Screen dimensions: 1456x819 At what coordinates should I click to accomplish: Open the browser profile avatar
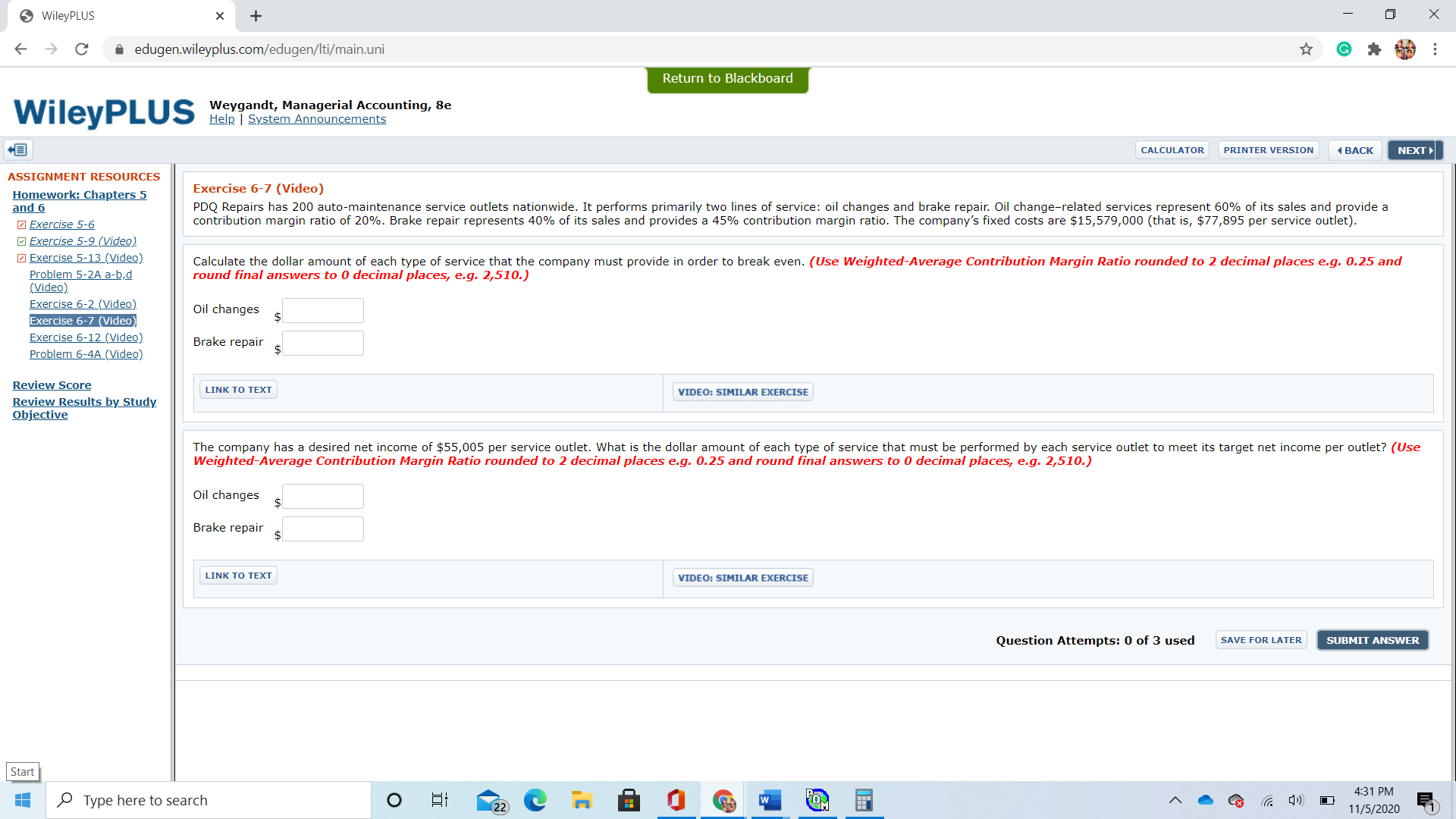point(1405,49)
